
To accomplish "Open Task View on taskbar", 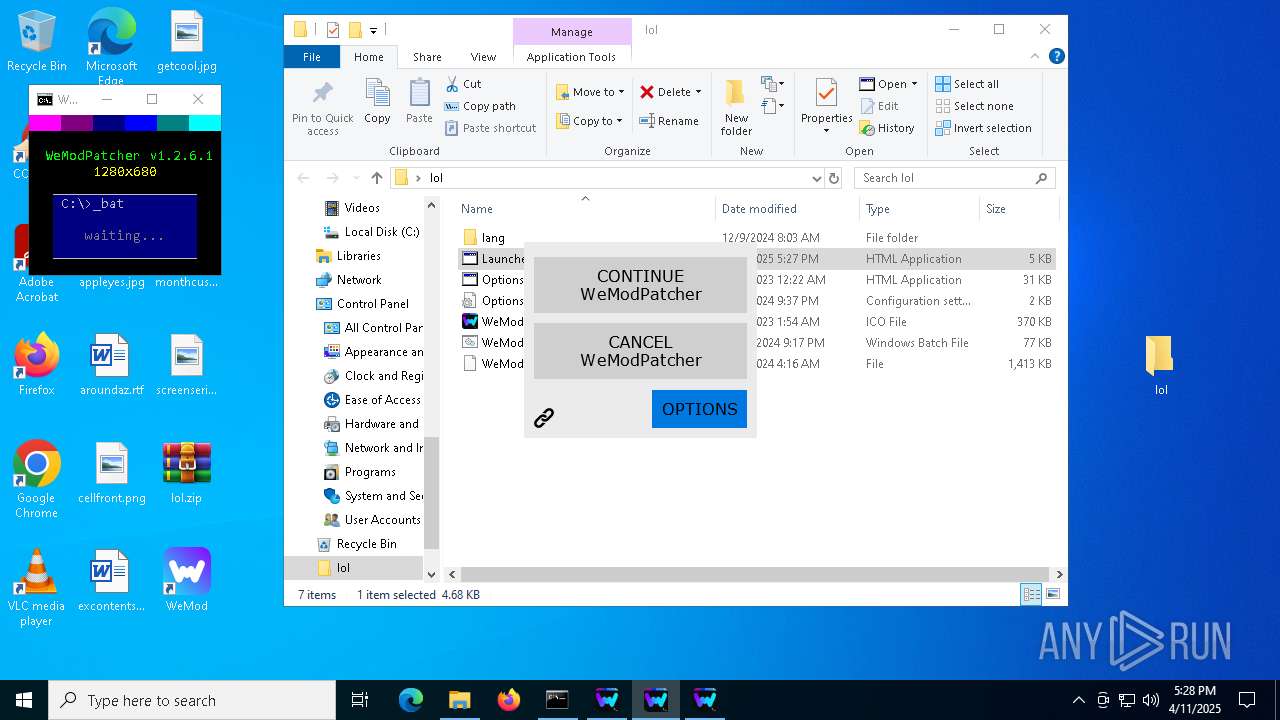I will tap(360, 700).
